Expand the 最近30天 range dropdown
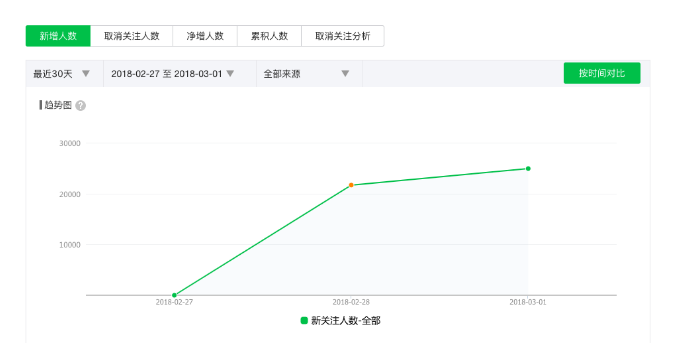The height and width of the screenshot is (362, 677). click(x=64, y=74)
